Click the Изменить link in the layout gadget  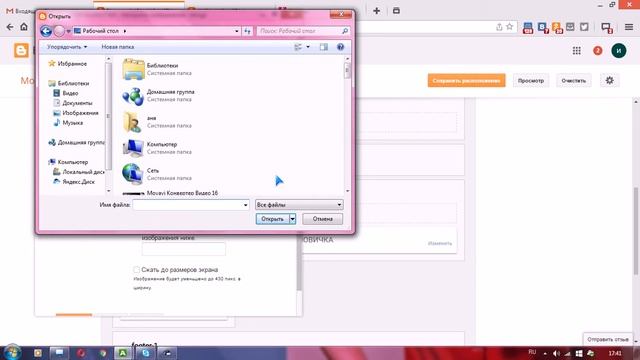point(440,243)
